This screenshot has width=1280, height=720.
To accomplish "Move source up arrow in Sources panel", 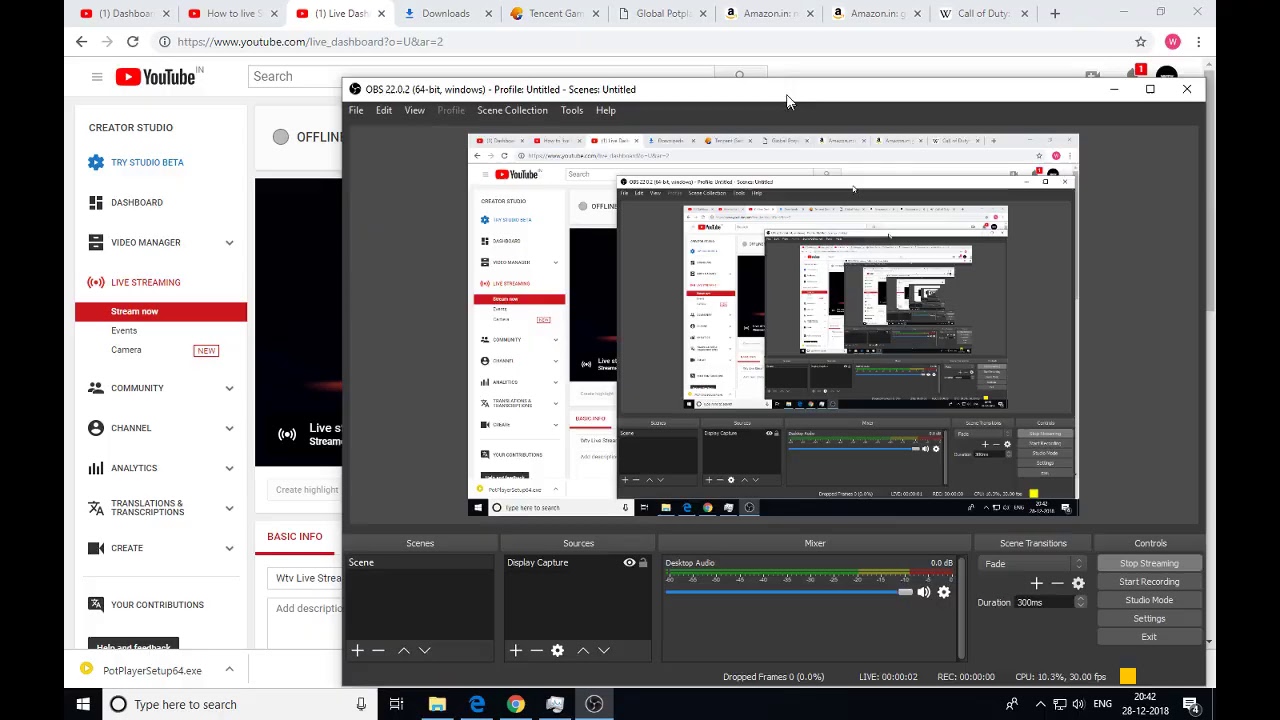I will click(x=583, y=650).
